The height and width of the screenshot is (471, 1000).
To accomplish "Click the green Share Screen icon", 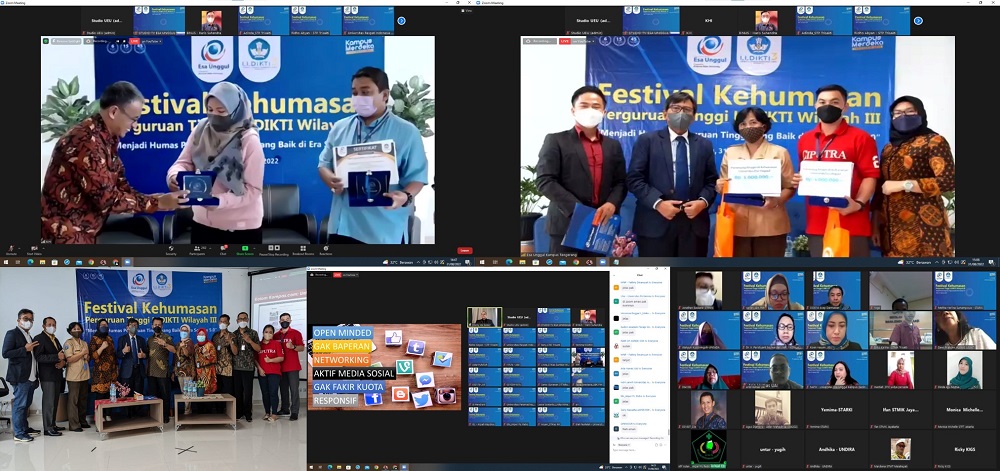I will click(245, 250).
